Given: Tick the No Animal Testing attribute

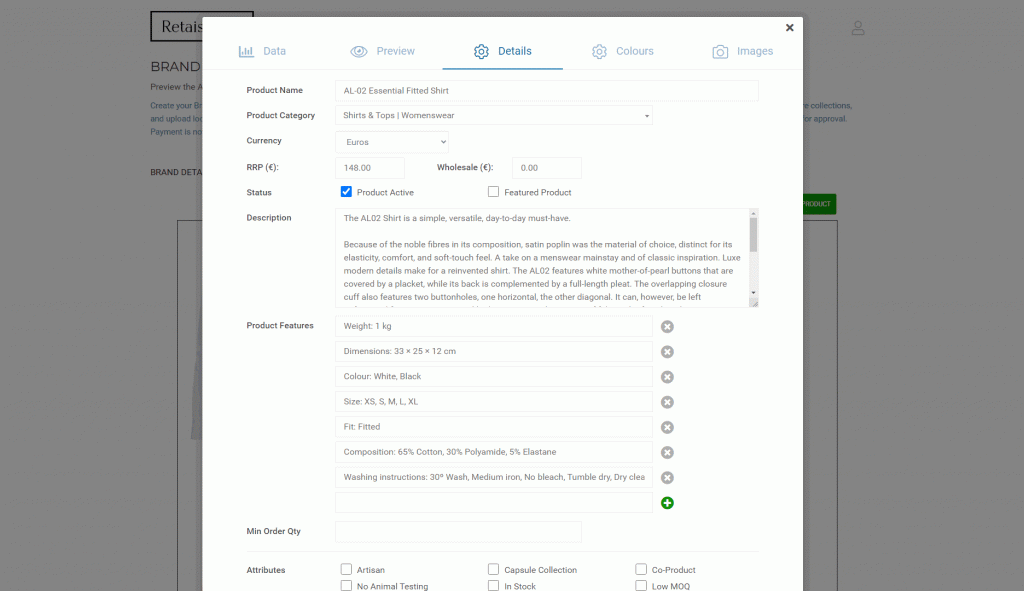Looking at the screenshot, I should pos(346,586).
